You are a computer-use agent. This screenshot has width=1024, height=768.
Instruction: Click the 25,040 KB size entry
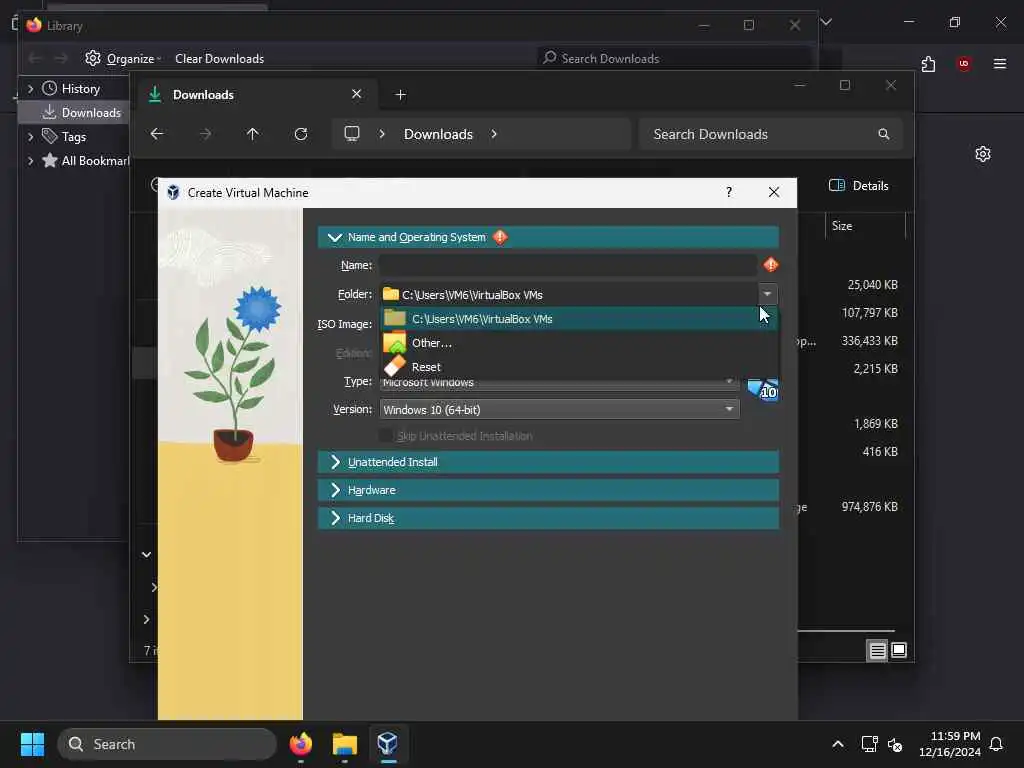872,285
